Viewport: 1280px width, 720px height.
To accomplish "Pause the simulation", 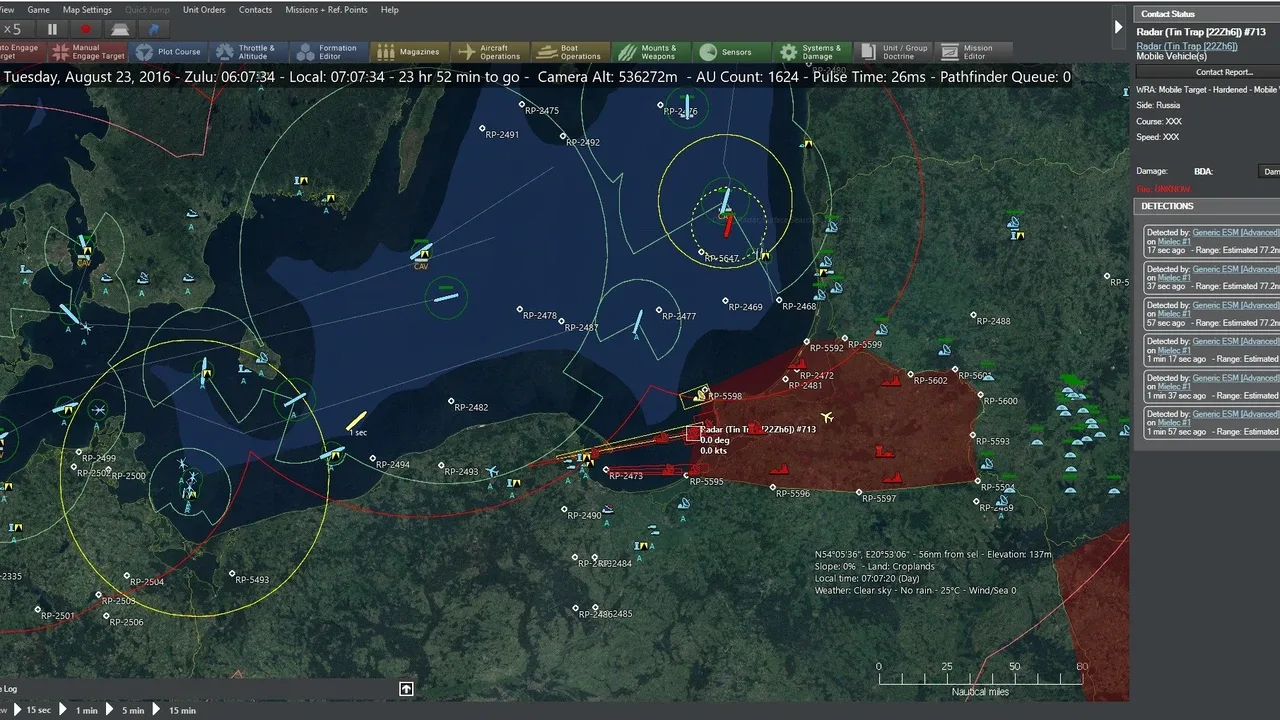I will [53, 29].
